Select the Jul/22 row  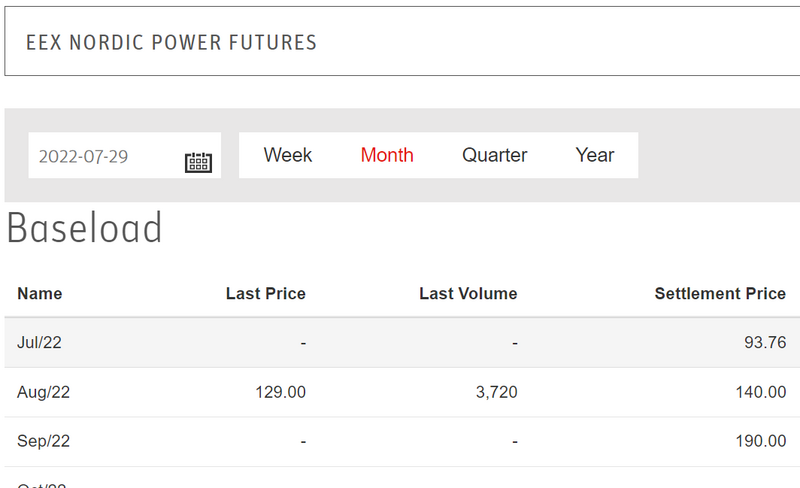[39, 343]
